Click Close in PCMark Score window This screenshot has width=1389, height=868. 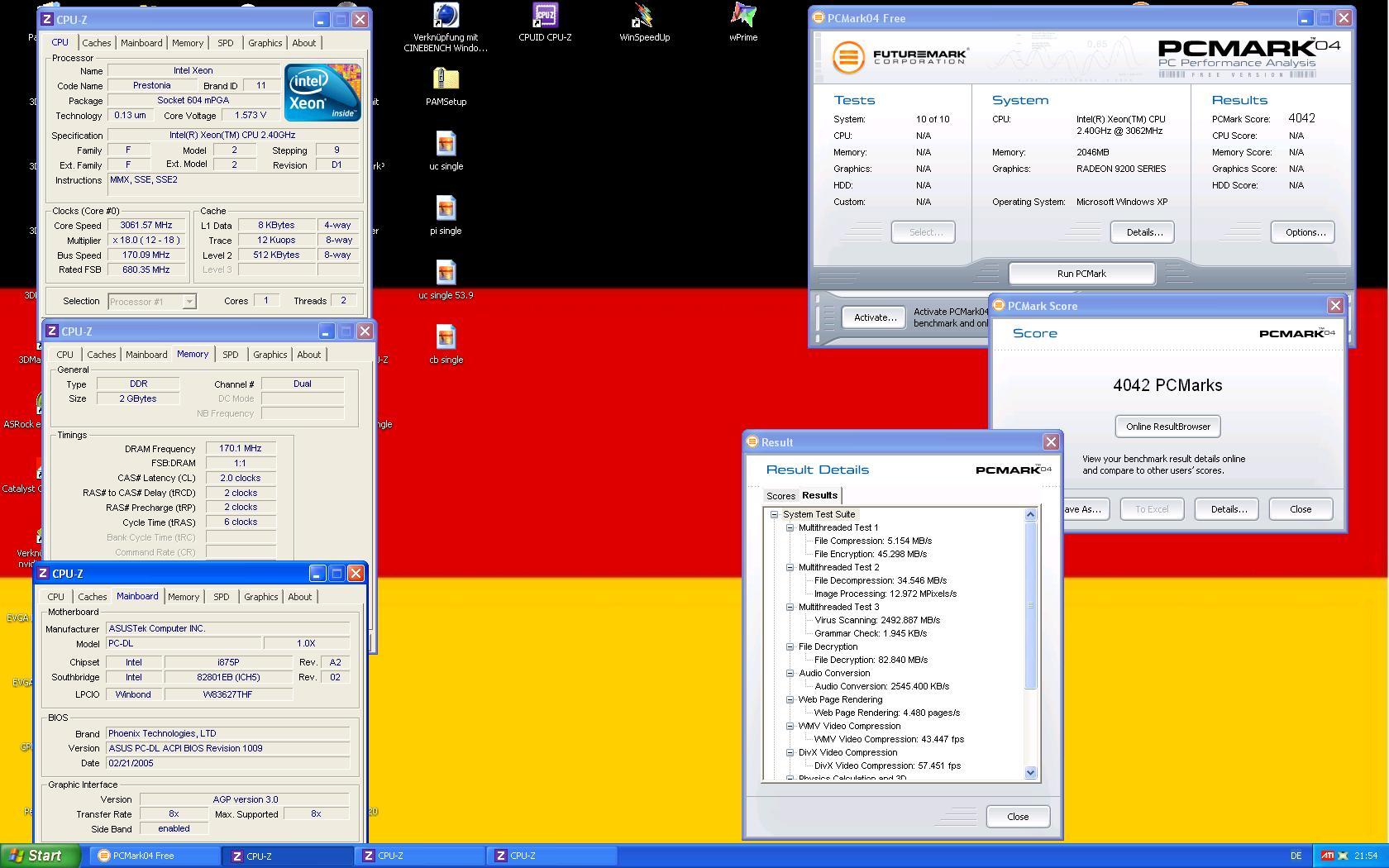click(1301, 509)
